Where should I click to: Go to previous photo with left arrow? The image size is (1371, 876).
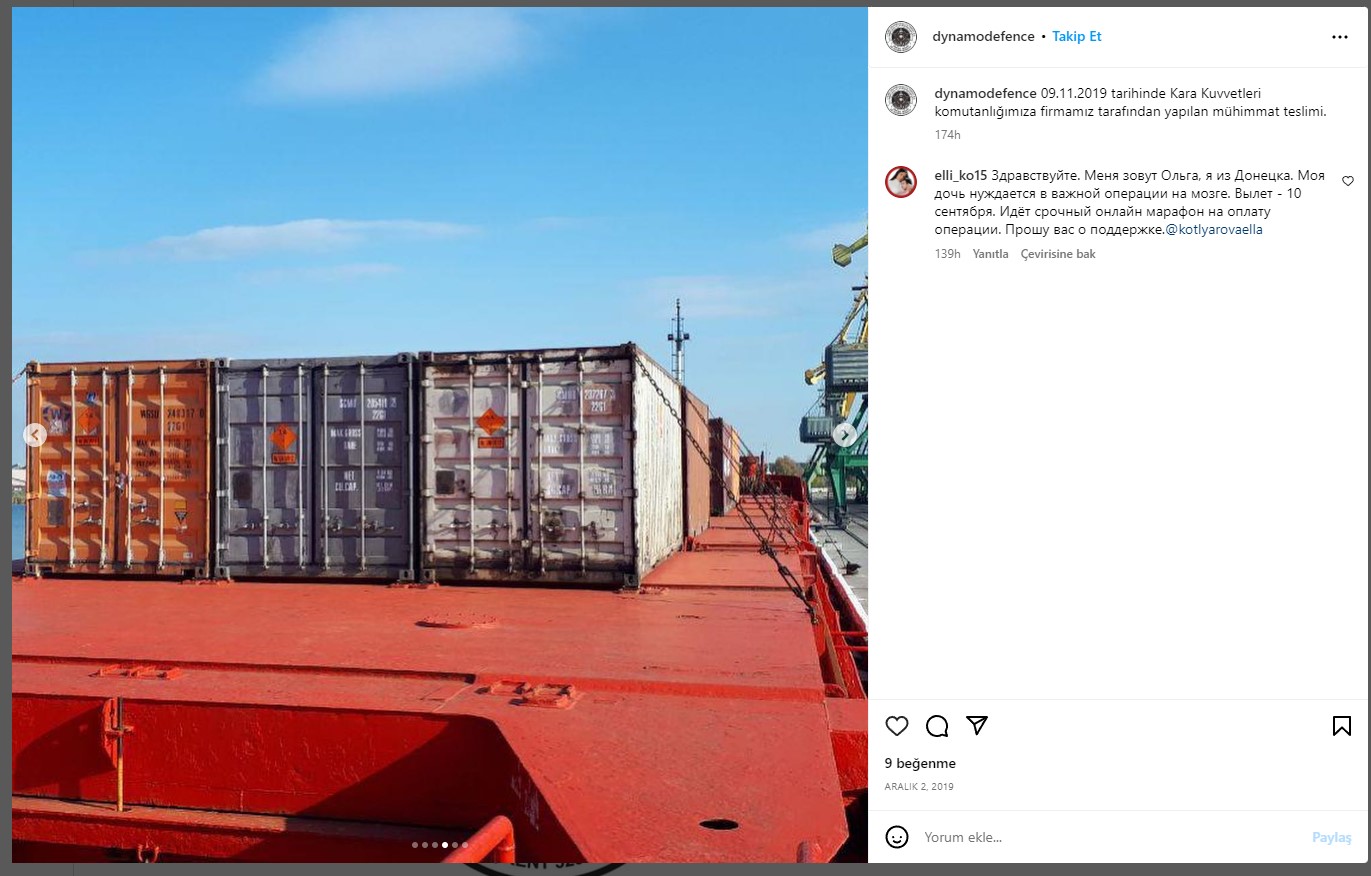(x=35, y=435)
